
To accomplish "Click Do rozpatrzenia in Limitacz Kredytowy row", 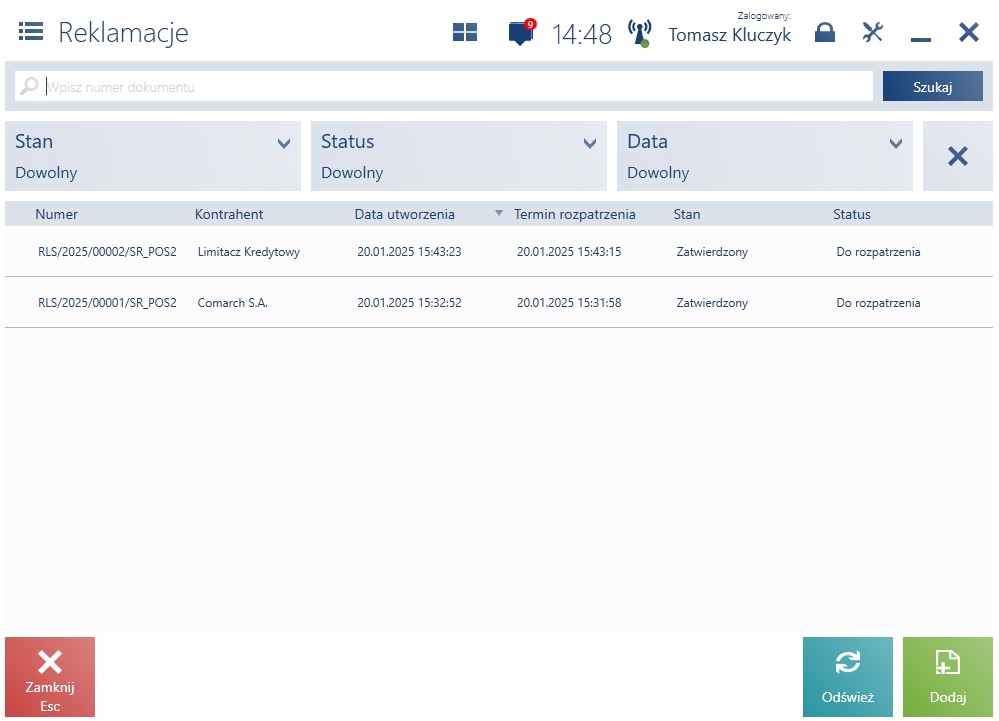I will coord(878,252).
